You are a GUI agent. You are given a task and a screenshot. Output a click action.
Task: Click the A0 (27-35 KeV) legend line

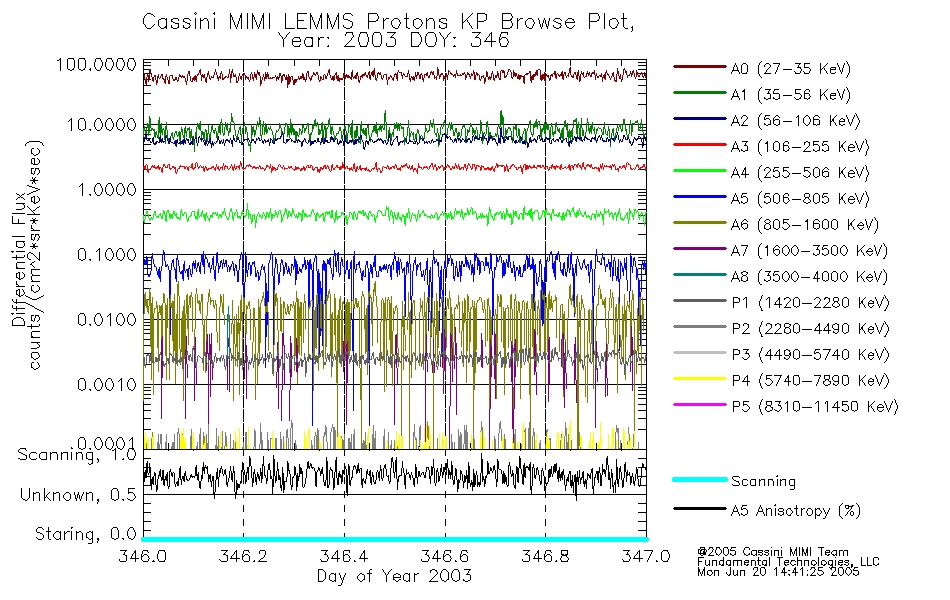[x=700, y=67]
